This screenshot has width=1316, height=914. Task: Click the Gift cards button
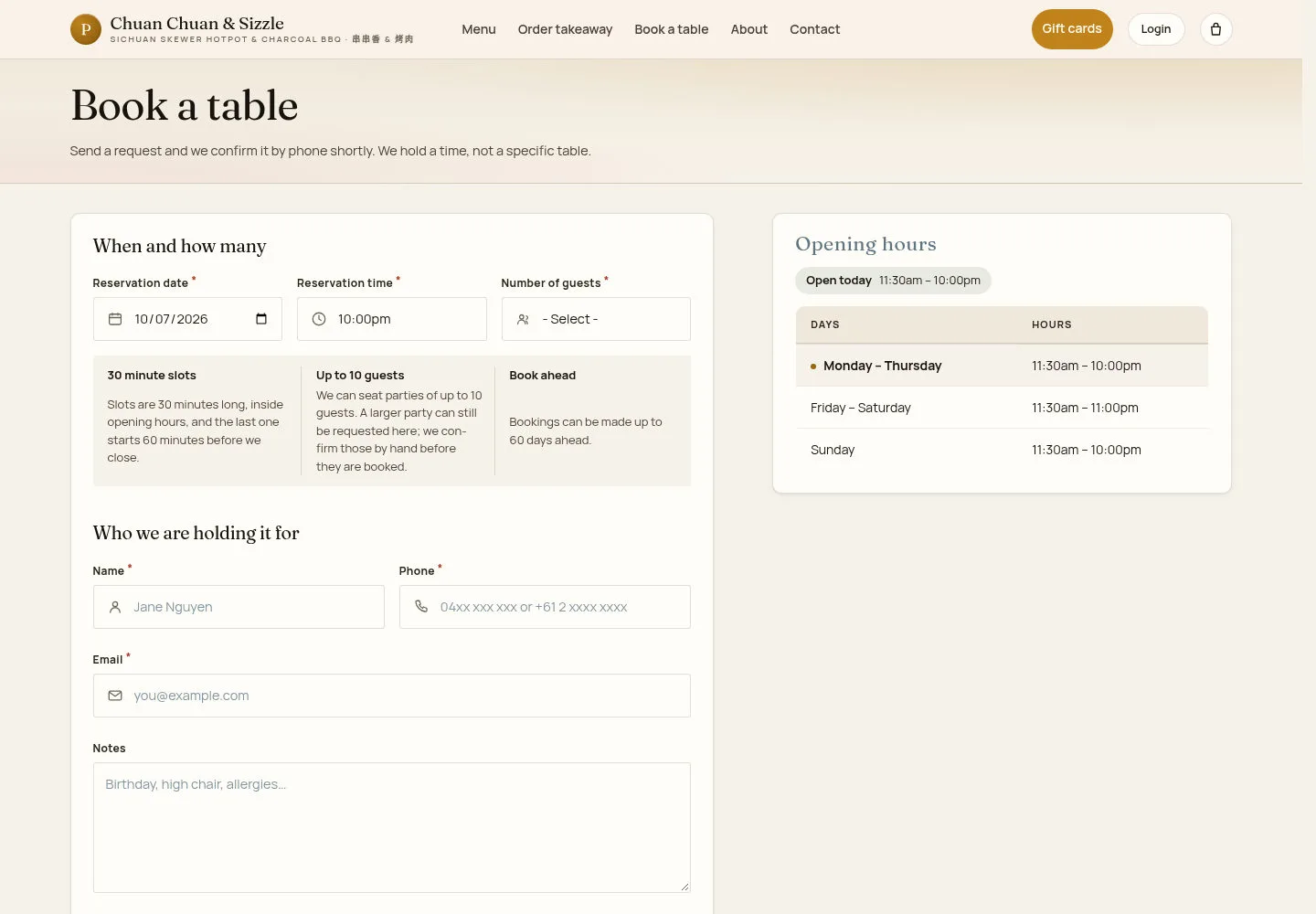(x=1072, y=29)
